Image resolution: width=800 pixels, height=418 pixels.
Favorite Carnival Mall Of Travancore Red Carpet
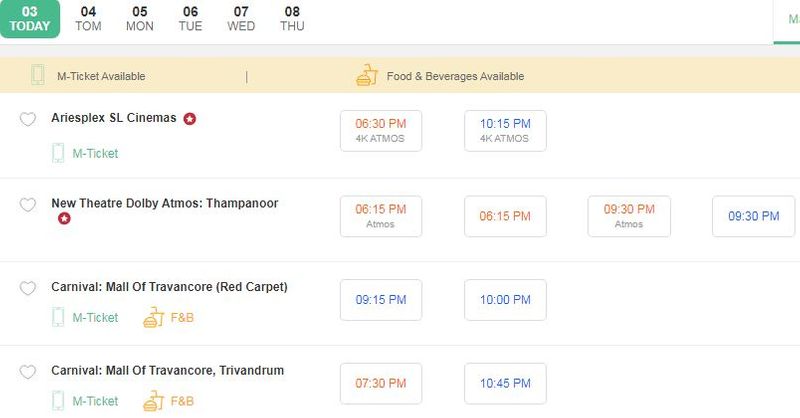click(x=28, y=289)
